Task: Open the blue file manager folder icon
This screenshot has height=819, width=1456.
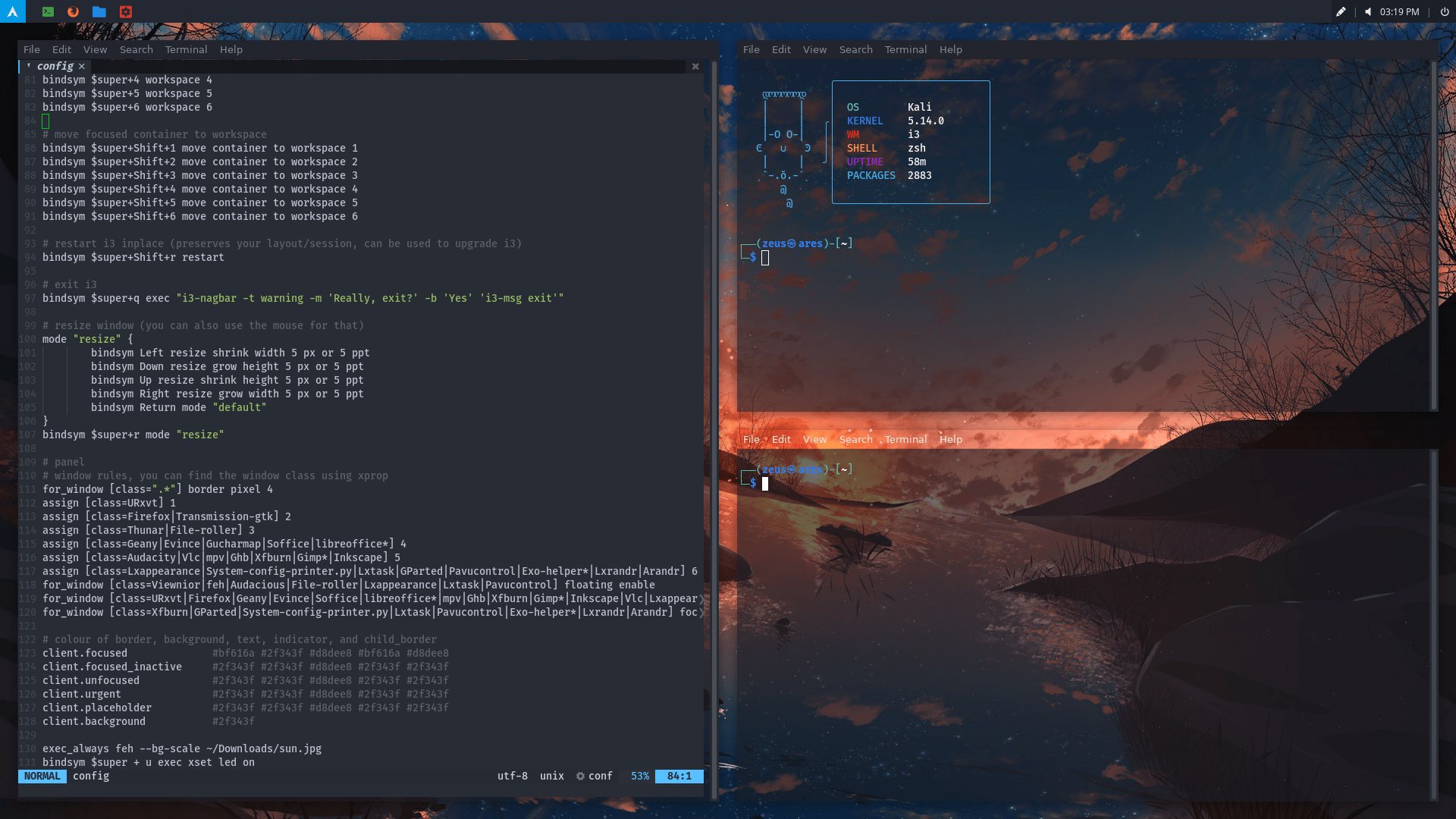Action: 99,11
